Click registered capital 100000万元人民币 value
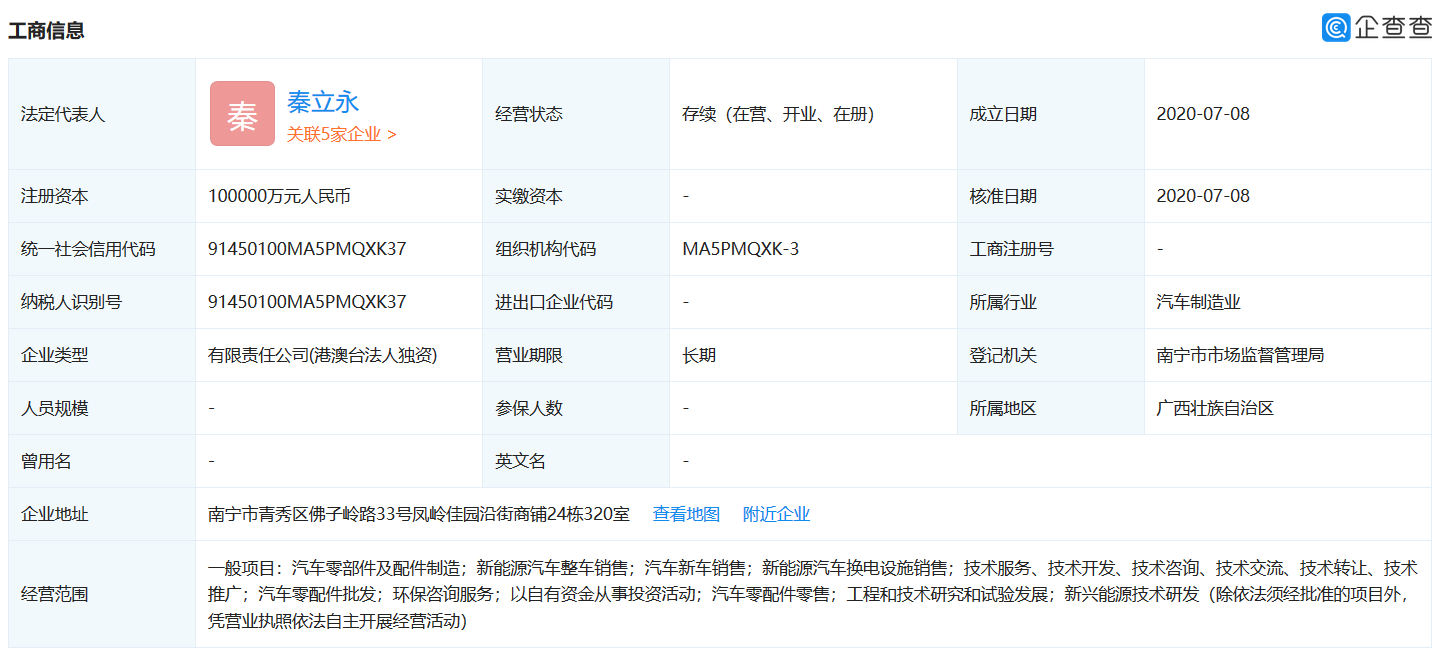Image resolution: width=1436 pixels, height=652 pixels. pyautogui.click(x=279, y=196)
